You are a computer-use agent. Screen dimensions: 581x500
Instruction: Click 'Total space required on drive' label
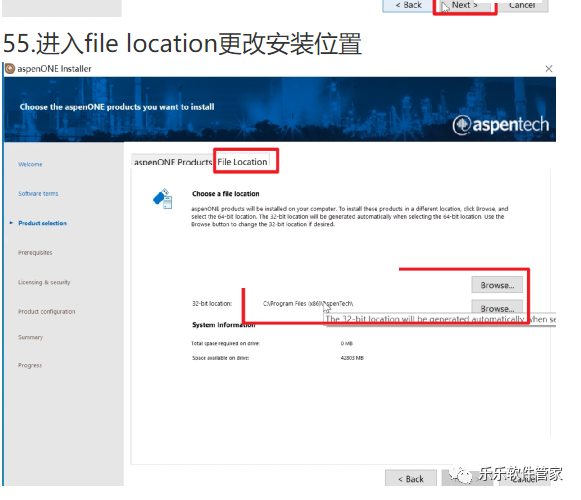[x=225, y=343]
